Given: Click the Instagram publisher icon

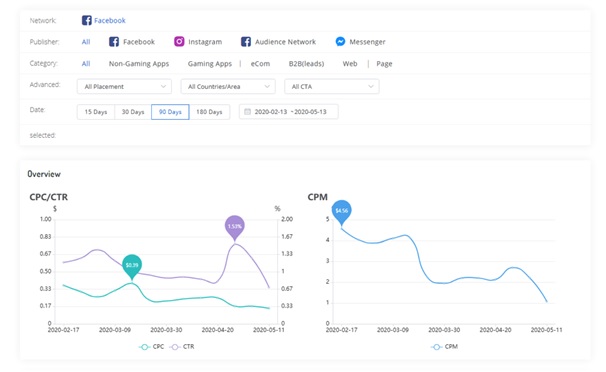Looking at the screenshot, I should [179, 41].
